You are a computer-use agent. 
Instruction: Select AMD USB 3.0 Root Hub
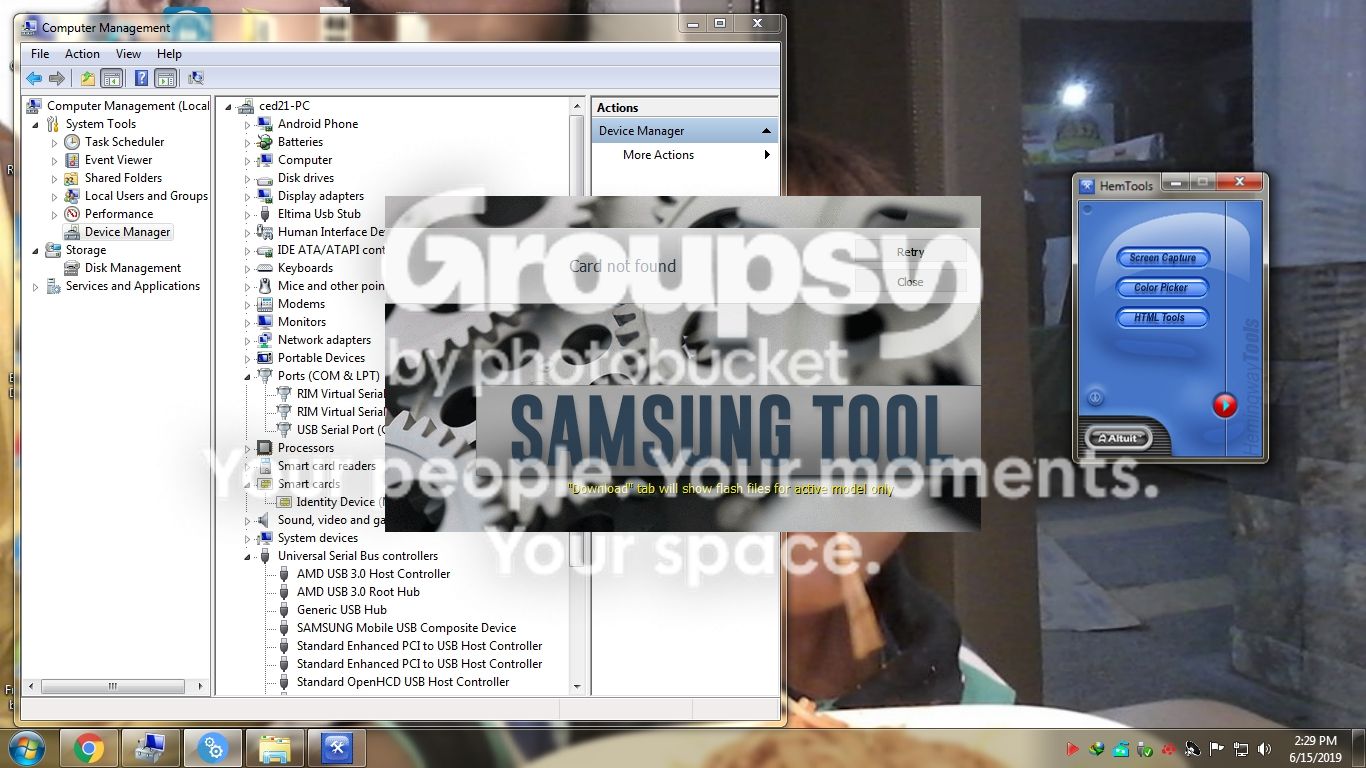pyautogui.click(x=358, y=592)
